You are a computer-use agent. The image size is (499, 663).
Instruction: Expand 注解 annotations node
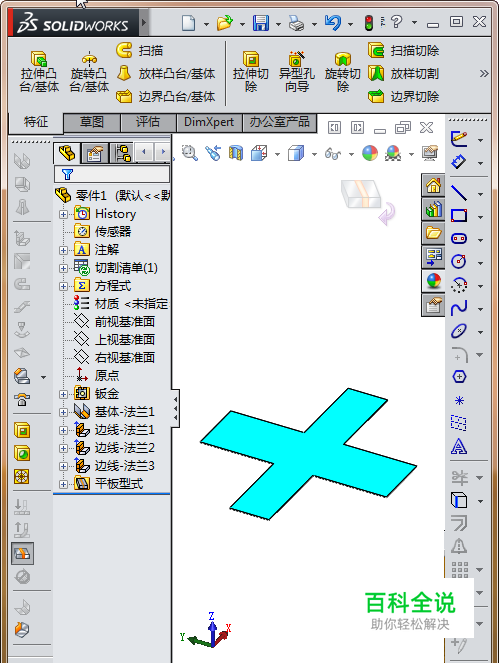pos(63,250)
